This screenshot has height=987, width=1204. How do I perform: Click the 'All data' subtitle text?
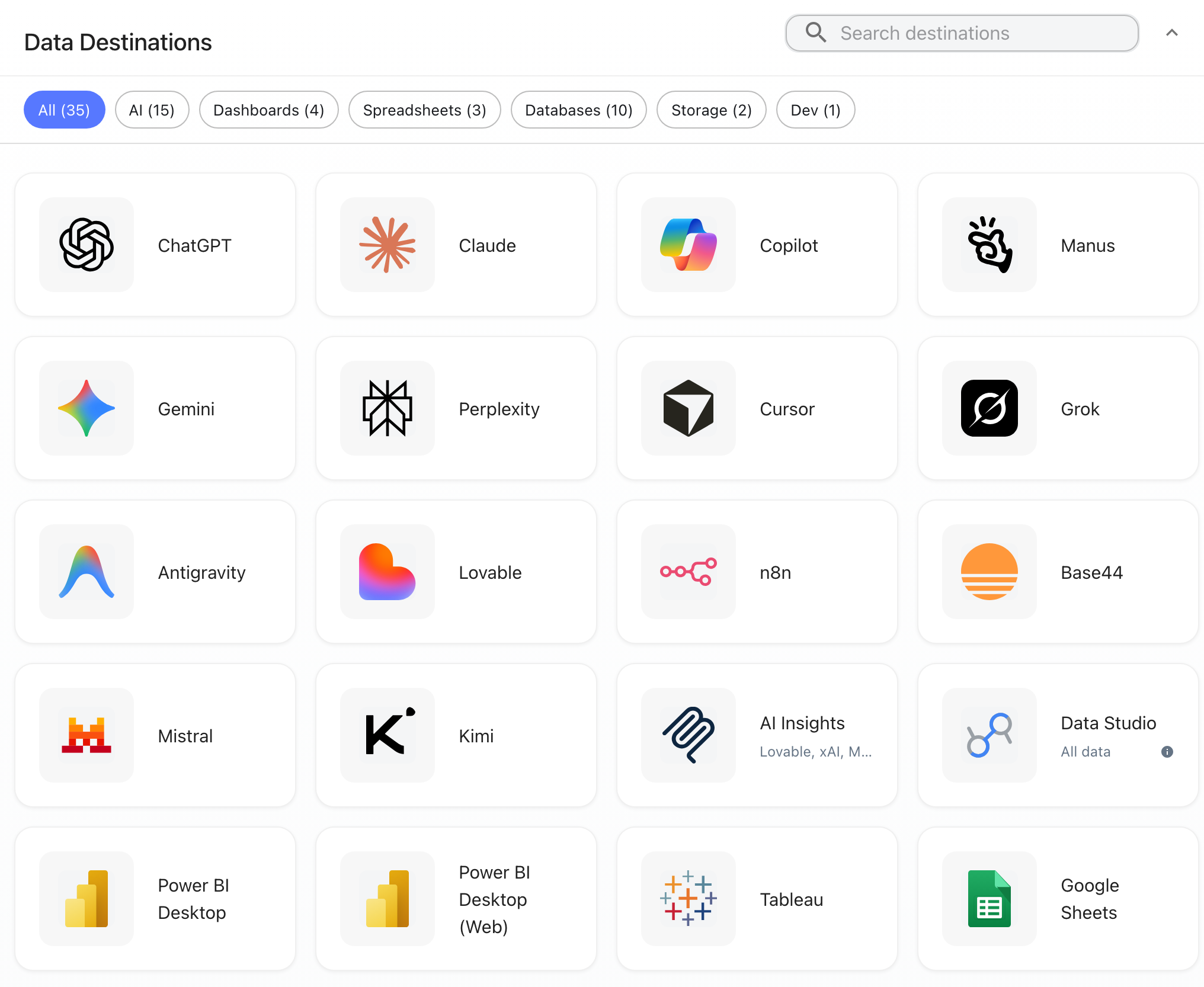tap(1086, 752)
